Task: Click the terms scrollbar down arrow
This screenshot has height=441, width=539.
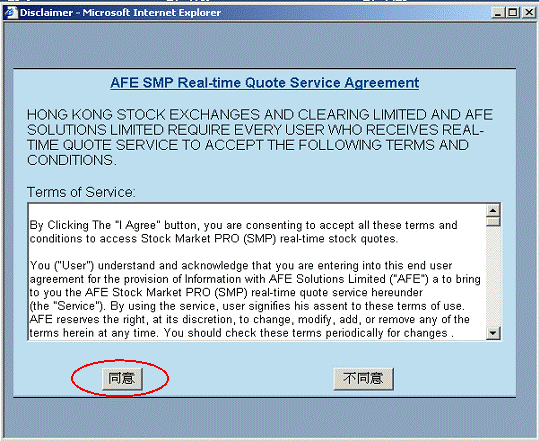Action: pyautogui.click(x=493, y=333)
